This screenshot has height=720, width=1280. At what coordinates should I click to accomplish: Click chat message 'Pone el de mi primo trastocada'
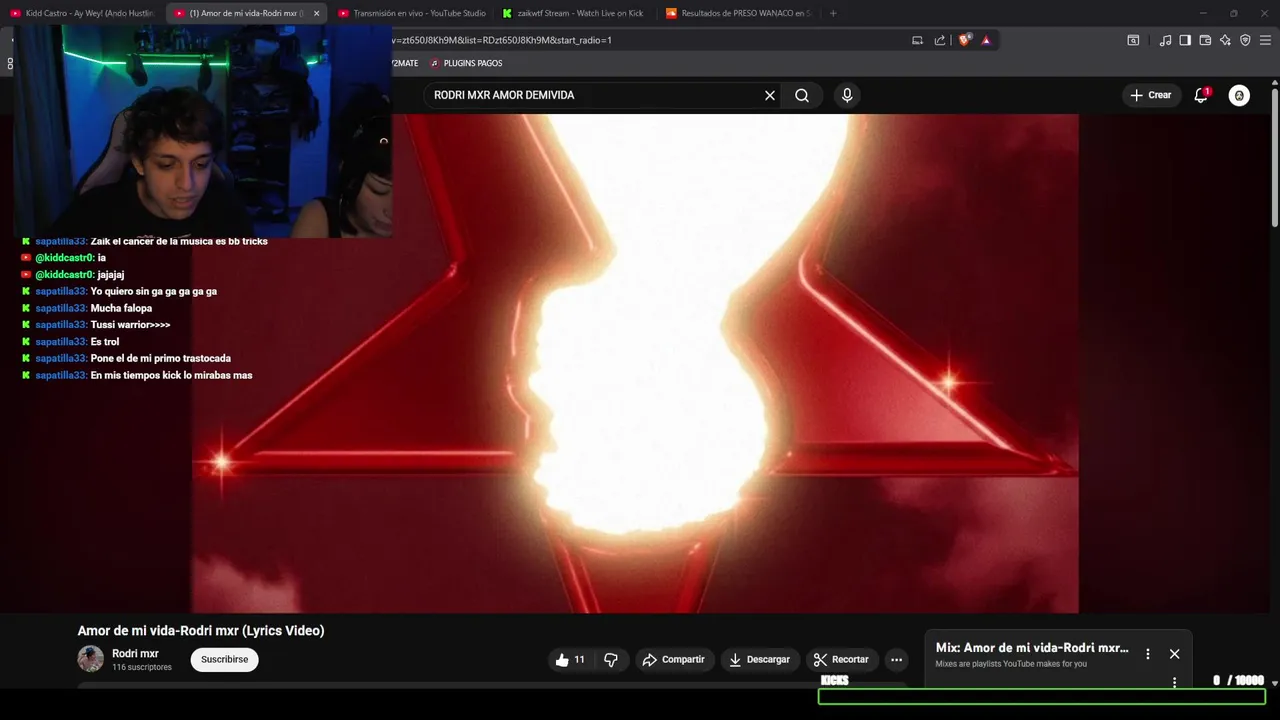(160, 358)
